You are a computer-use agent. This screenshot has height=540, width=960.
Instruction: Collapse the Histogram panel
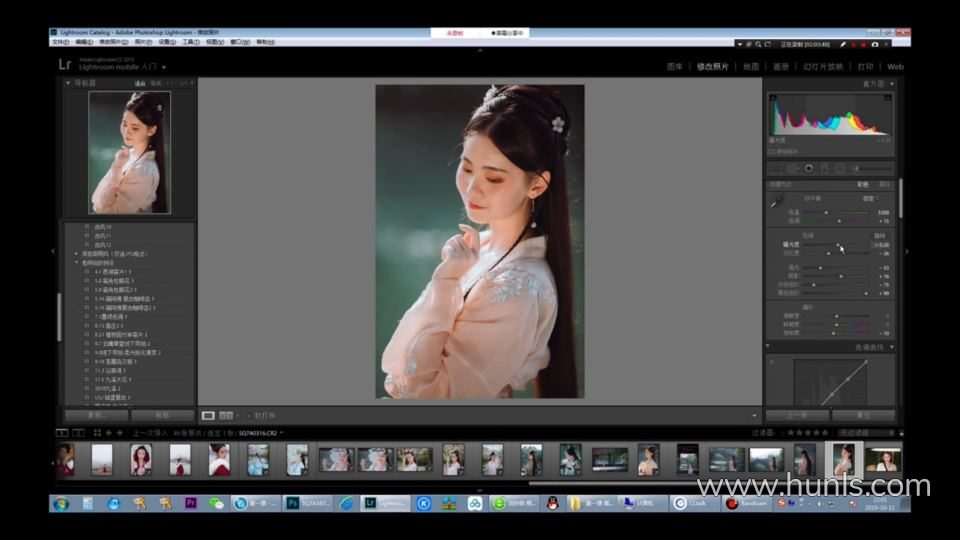point(891,84)
